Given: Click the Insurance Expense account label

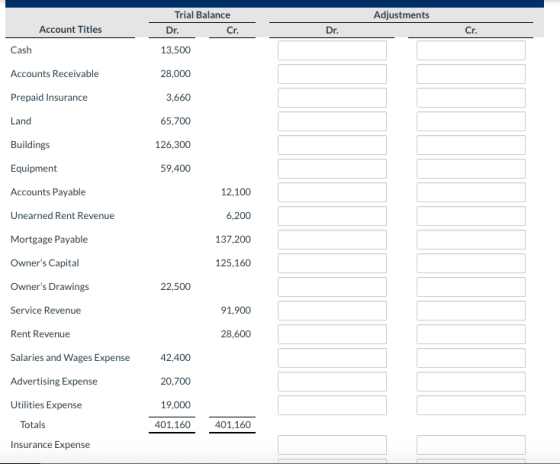Looking at the screenshot, I should (50, 445).
